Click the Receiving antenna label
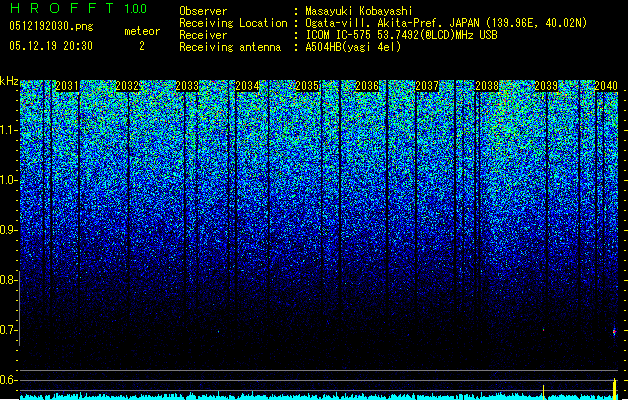629x400 pixels. pyautogui.click(x=230, y=47)
